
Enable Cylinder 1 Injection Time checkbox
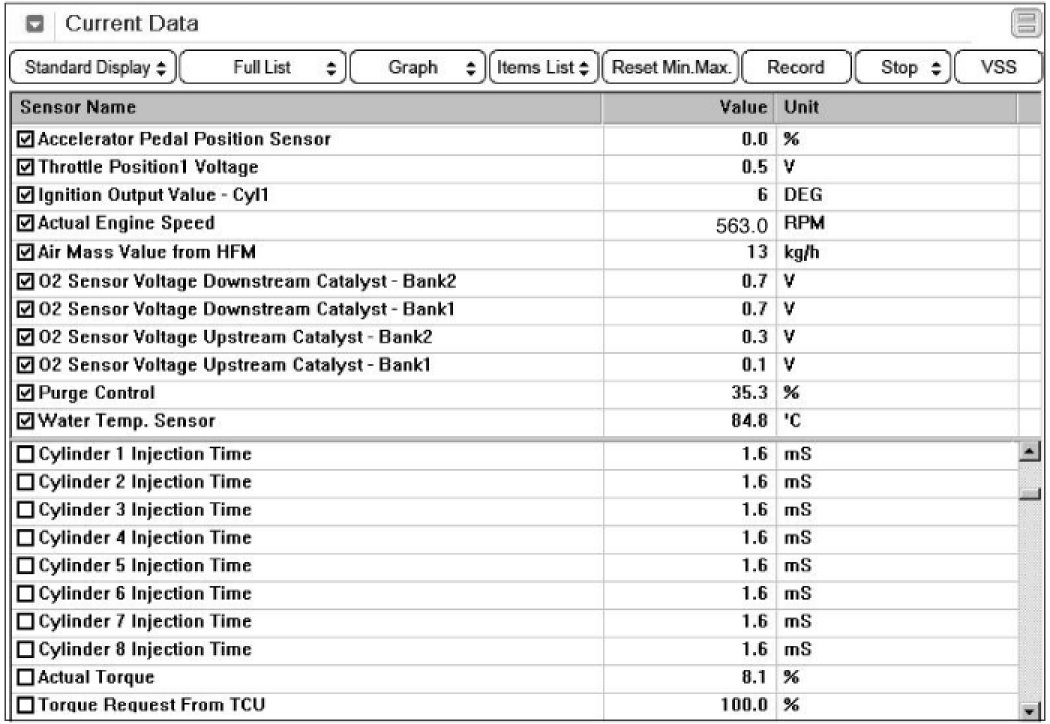[26, 455]
